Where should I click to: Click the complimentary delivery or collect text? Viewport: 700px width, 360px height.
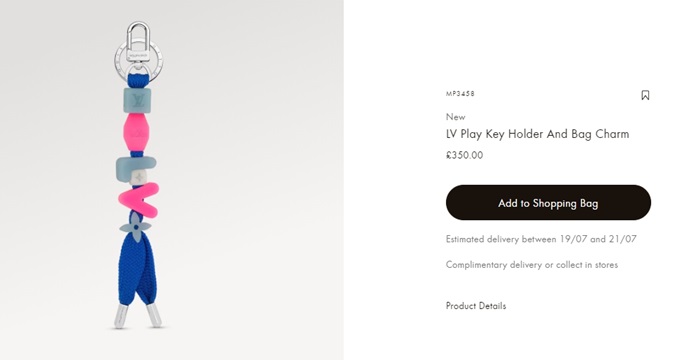532,264
